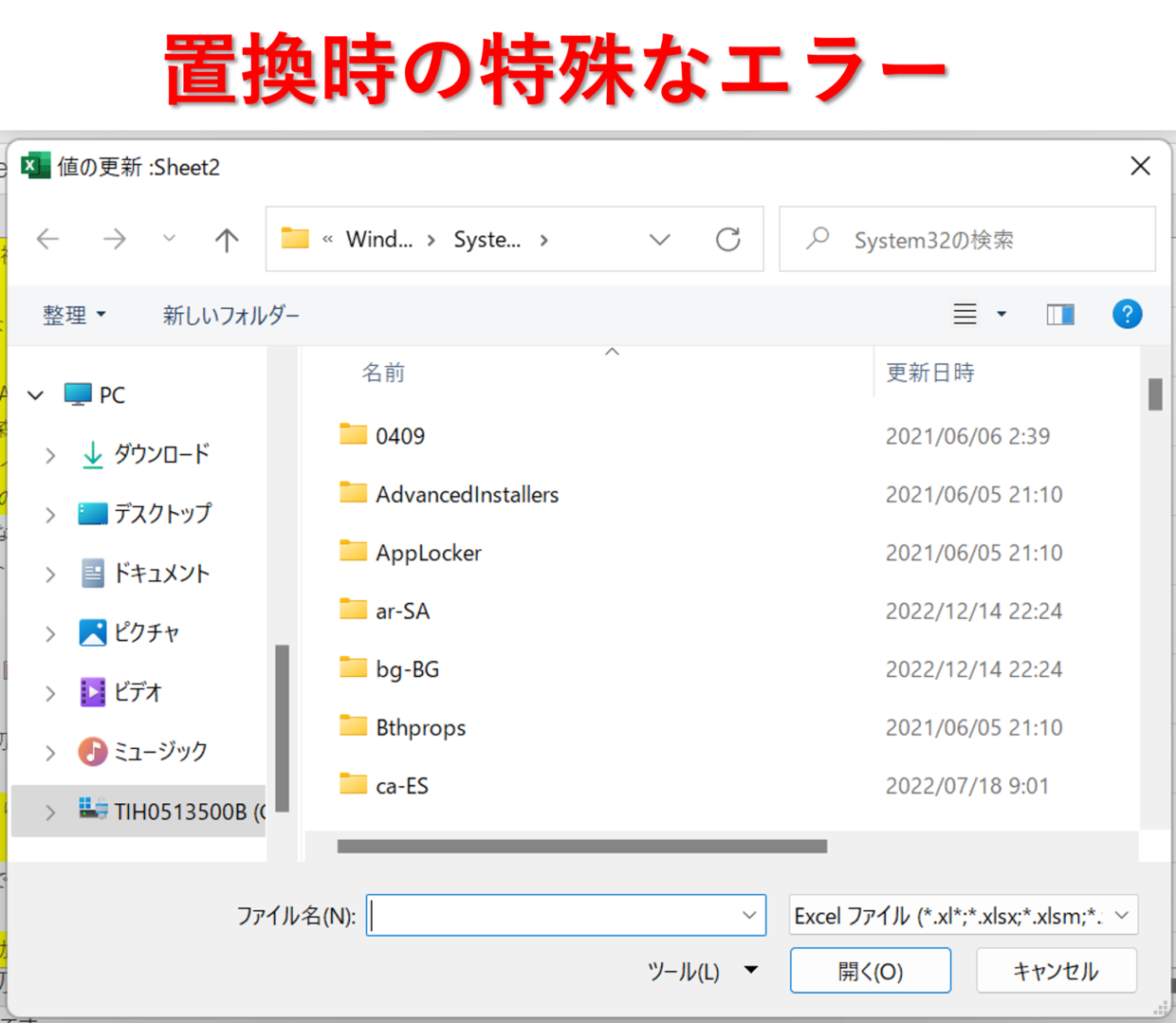Click the Forward navigation arrow
Viewport: 1176px width, 1023px height.
coord(114,239)
